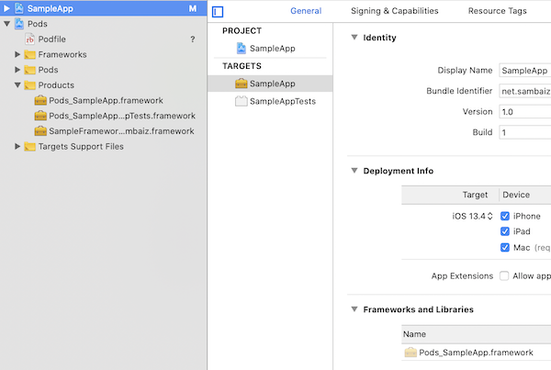Click the SampleFramewor...mbaiz.framework toolbox icon
551x370 pixels.
point(40,131)
